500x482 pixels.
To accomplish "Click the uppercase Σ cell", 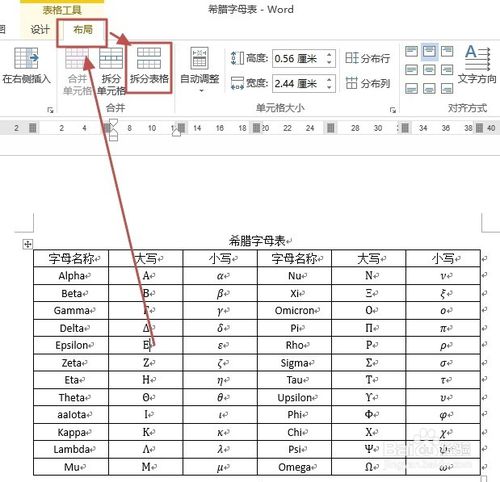I will 369,363.
